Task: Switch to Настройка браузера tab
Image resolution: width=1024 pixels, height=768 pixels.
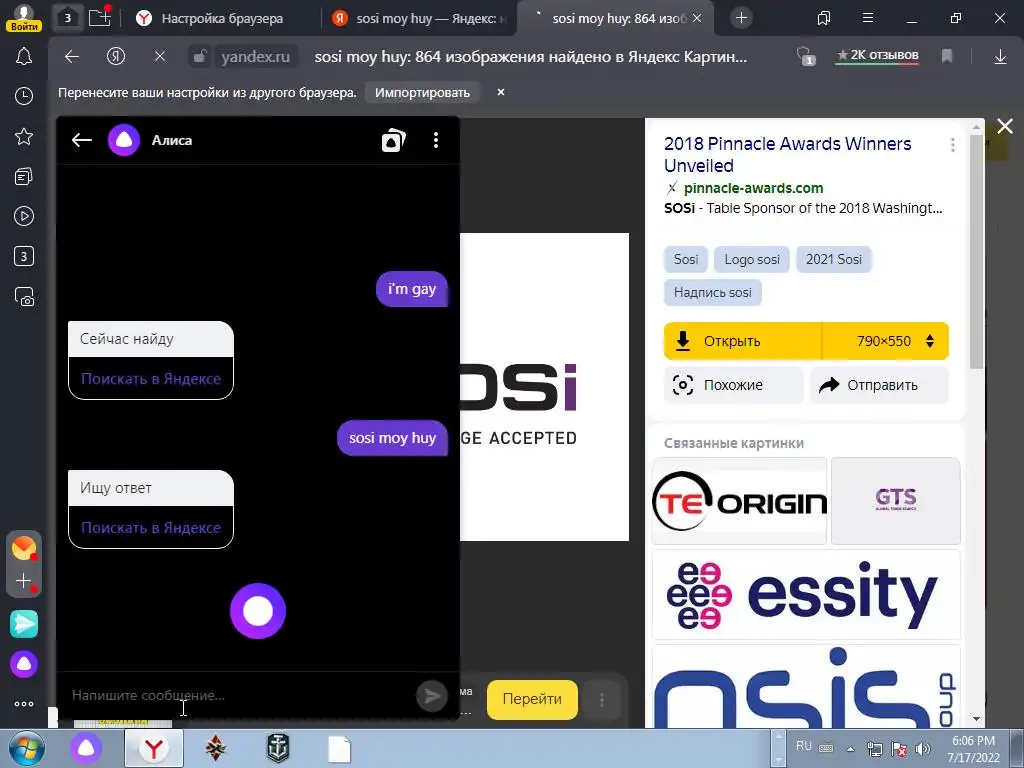Action: (x=222, y=18)
